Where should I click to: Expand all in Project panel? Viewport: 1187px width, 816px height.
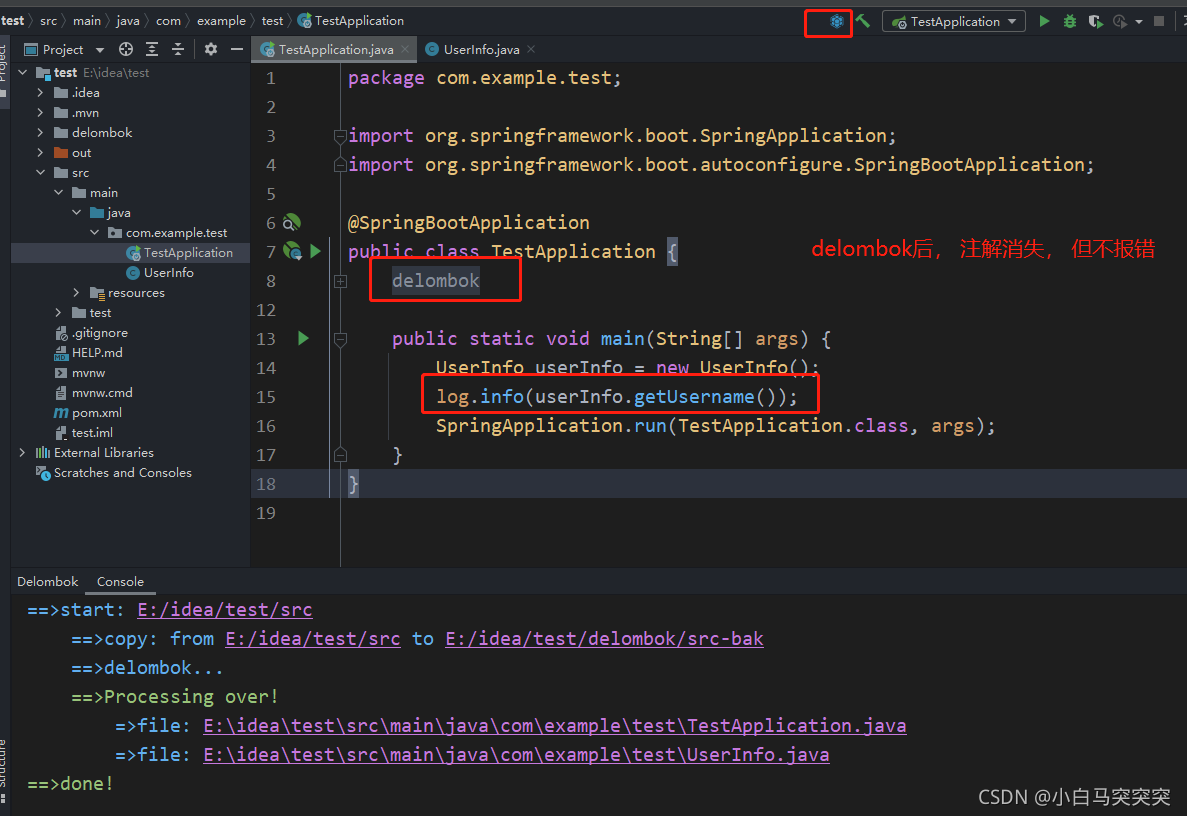(x=152, y=49)
